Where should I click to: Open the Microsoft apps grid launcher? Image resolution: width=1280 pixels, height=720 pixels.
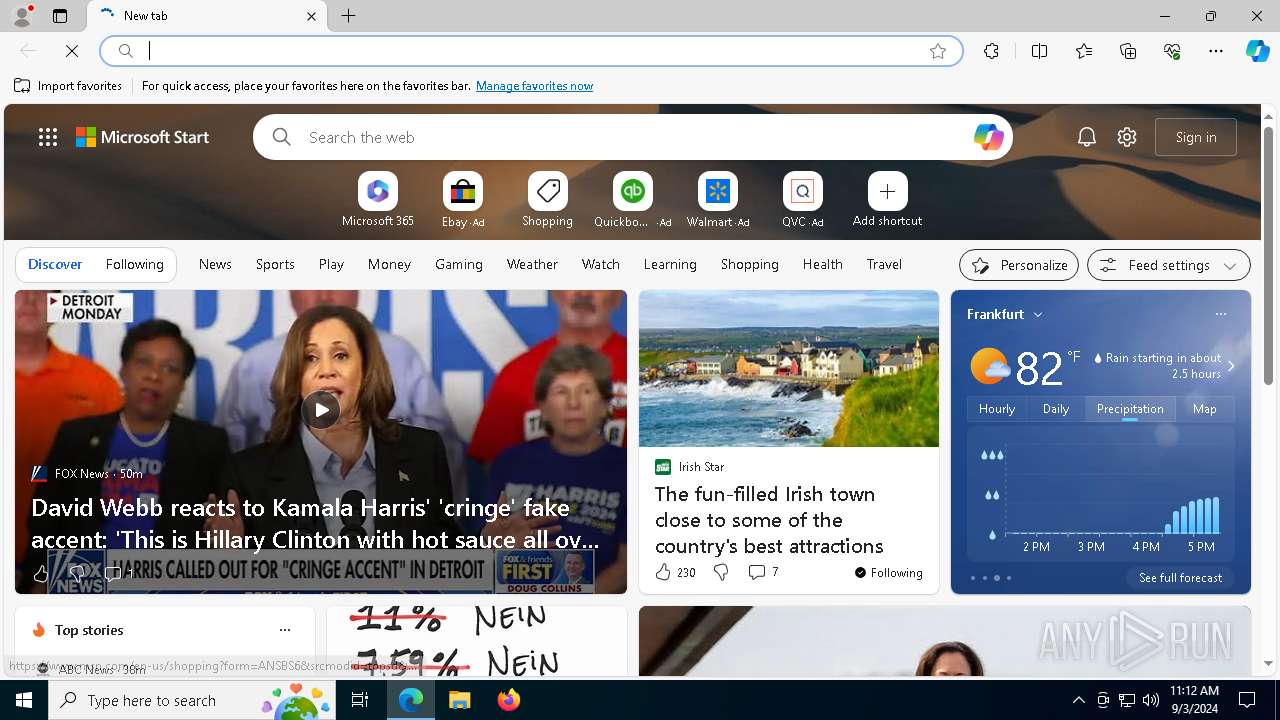pos(48,137)
